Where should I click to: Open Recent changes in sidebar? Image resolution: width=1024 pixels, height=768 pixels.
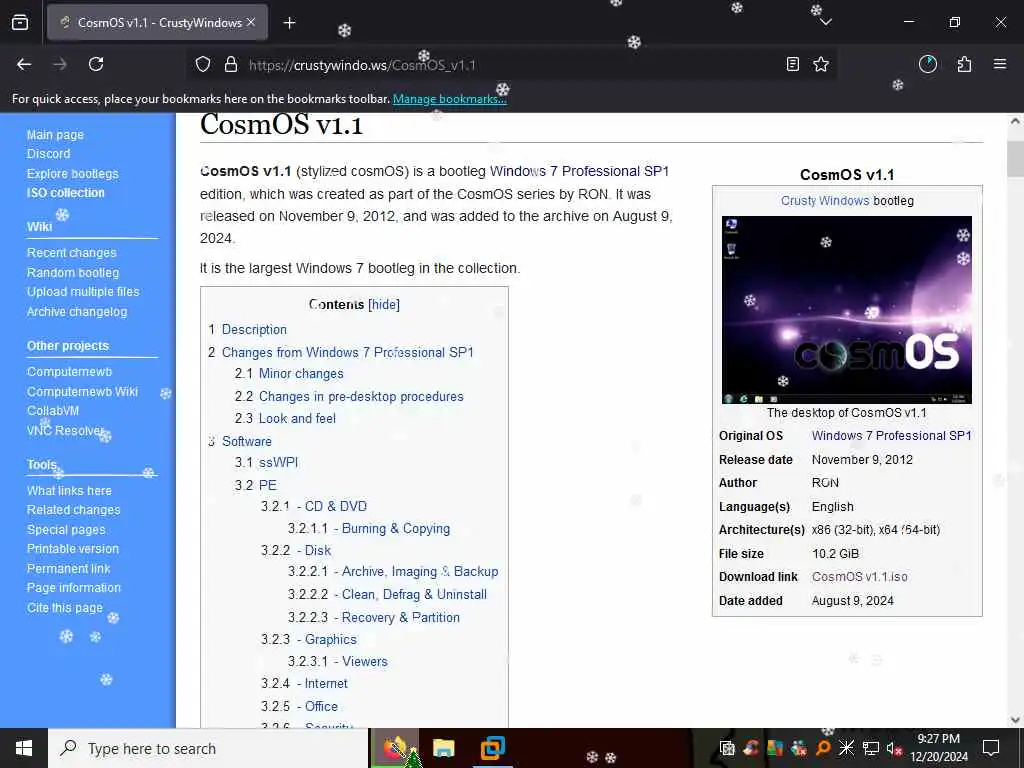[72, 253]
